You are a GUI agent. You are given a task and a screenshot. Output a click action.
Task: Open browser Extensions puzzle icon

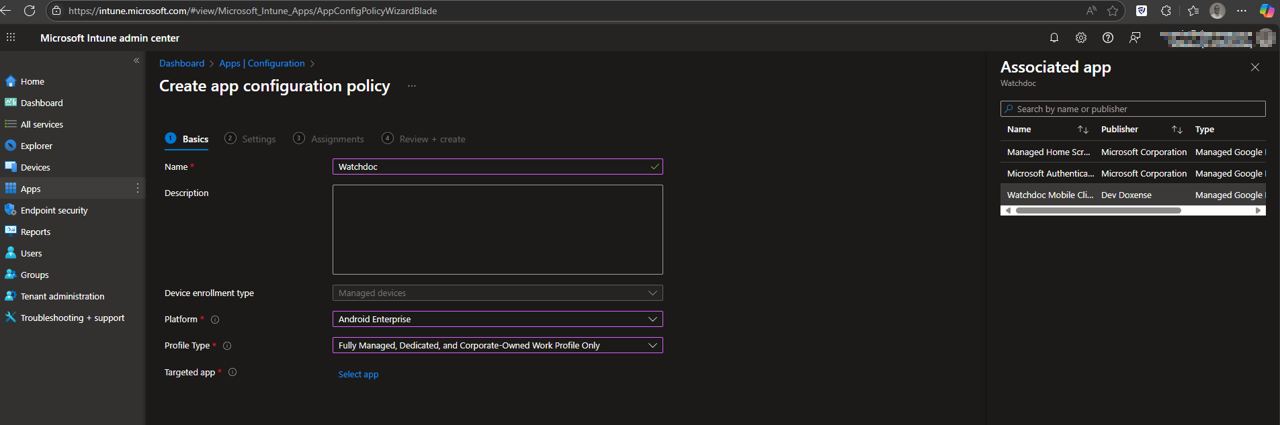click(x=1166, y=11)
